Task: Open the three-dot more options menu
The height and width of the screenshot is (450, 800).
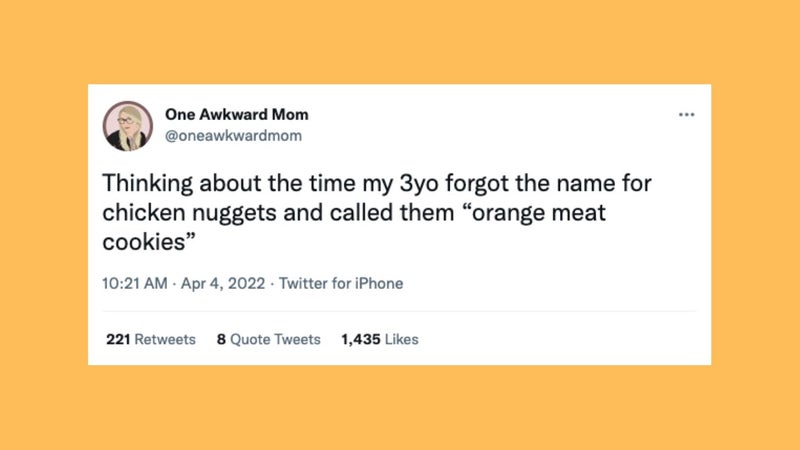Action: [x=686, y=115]
